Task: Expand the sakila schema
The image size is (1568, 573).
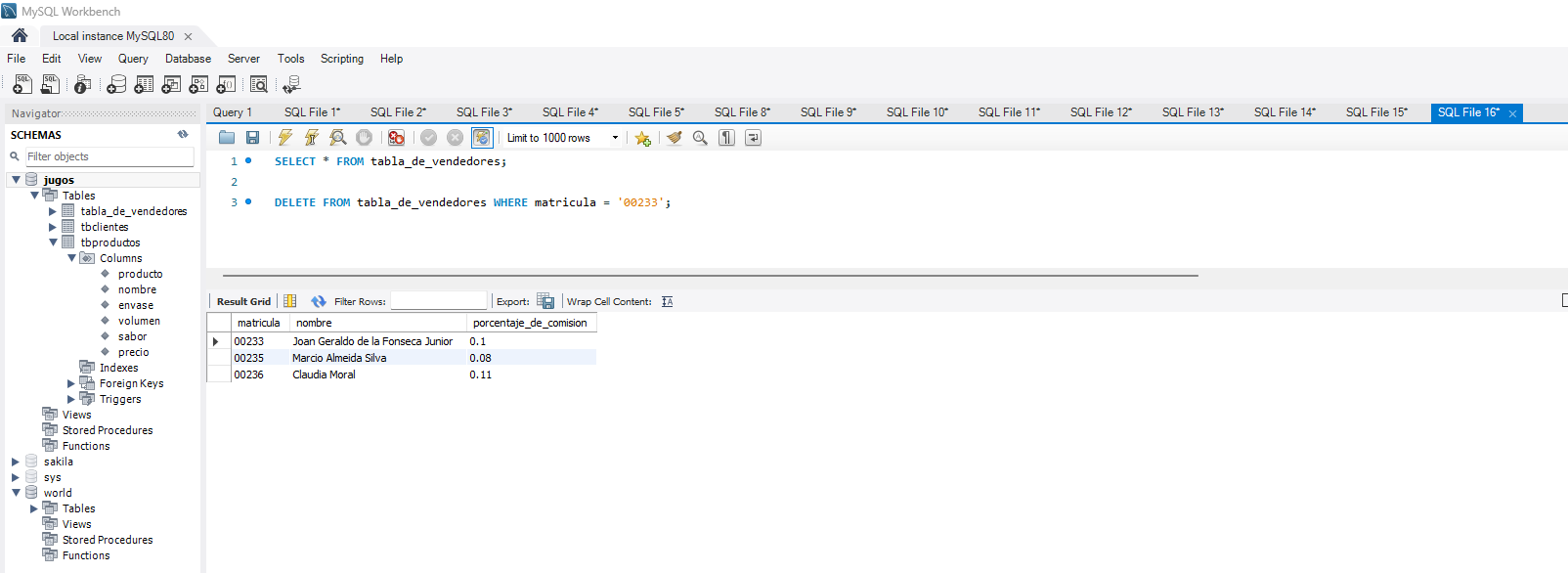Action: 16,462
